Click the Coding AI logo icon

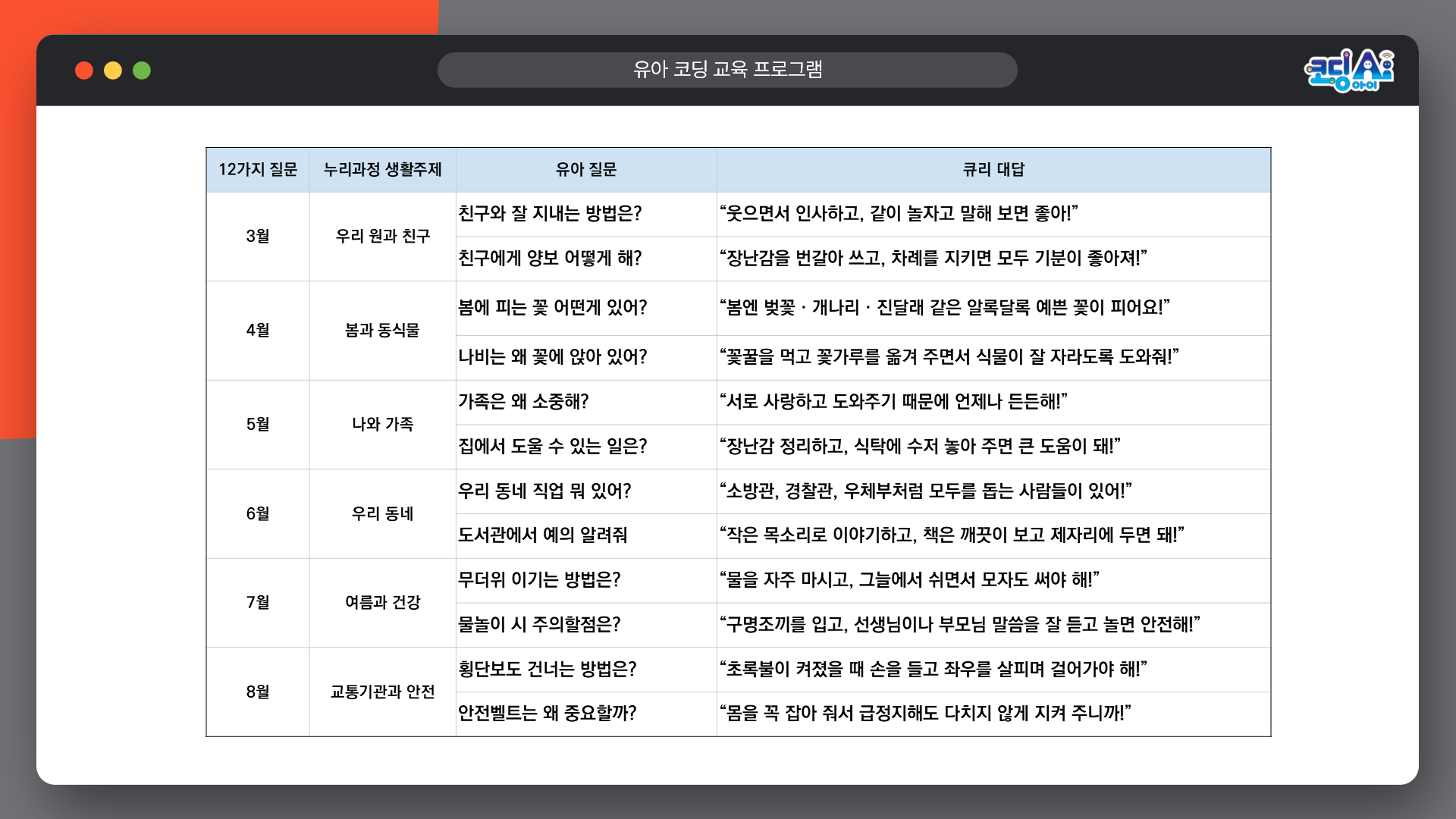coord(1348,71)
